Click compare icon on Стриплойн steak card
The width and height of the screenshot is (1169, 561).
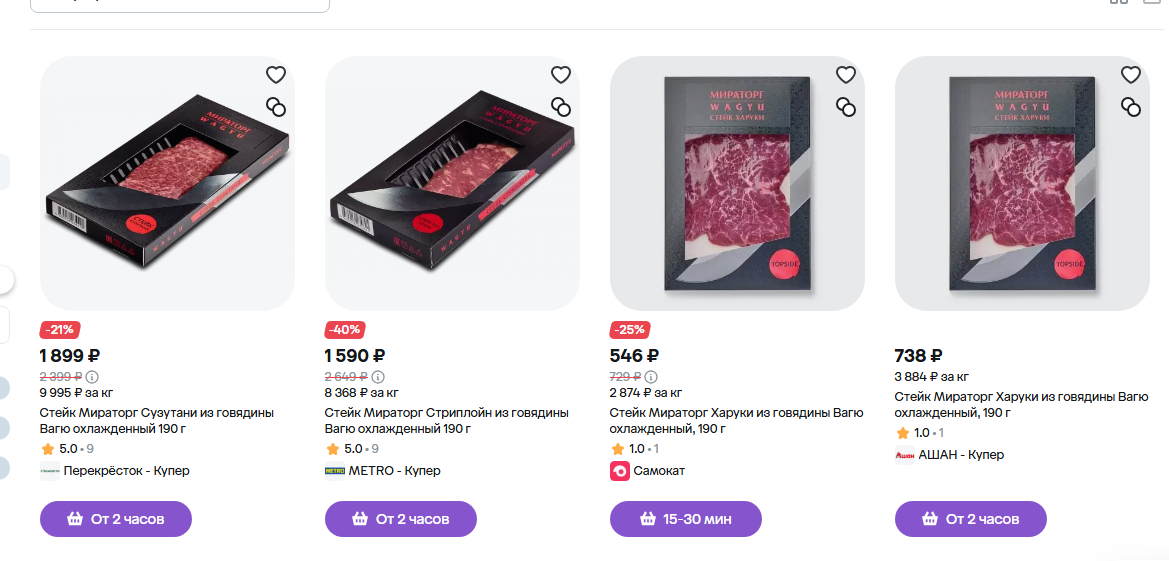pos(561,107)
